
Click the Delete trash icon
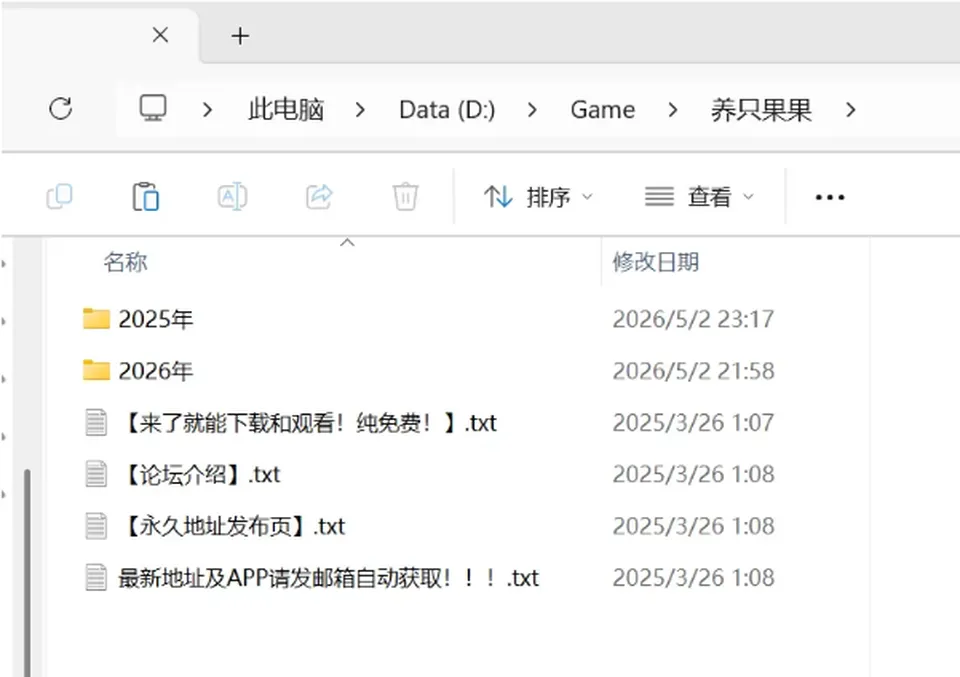tap(405, 196)
